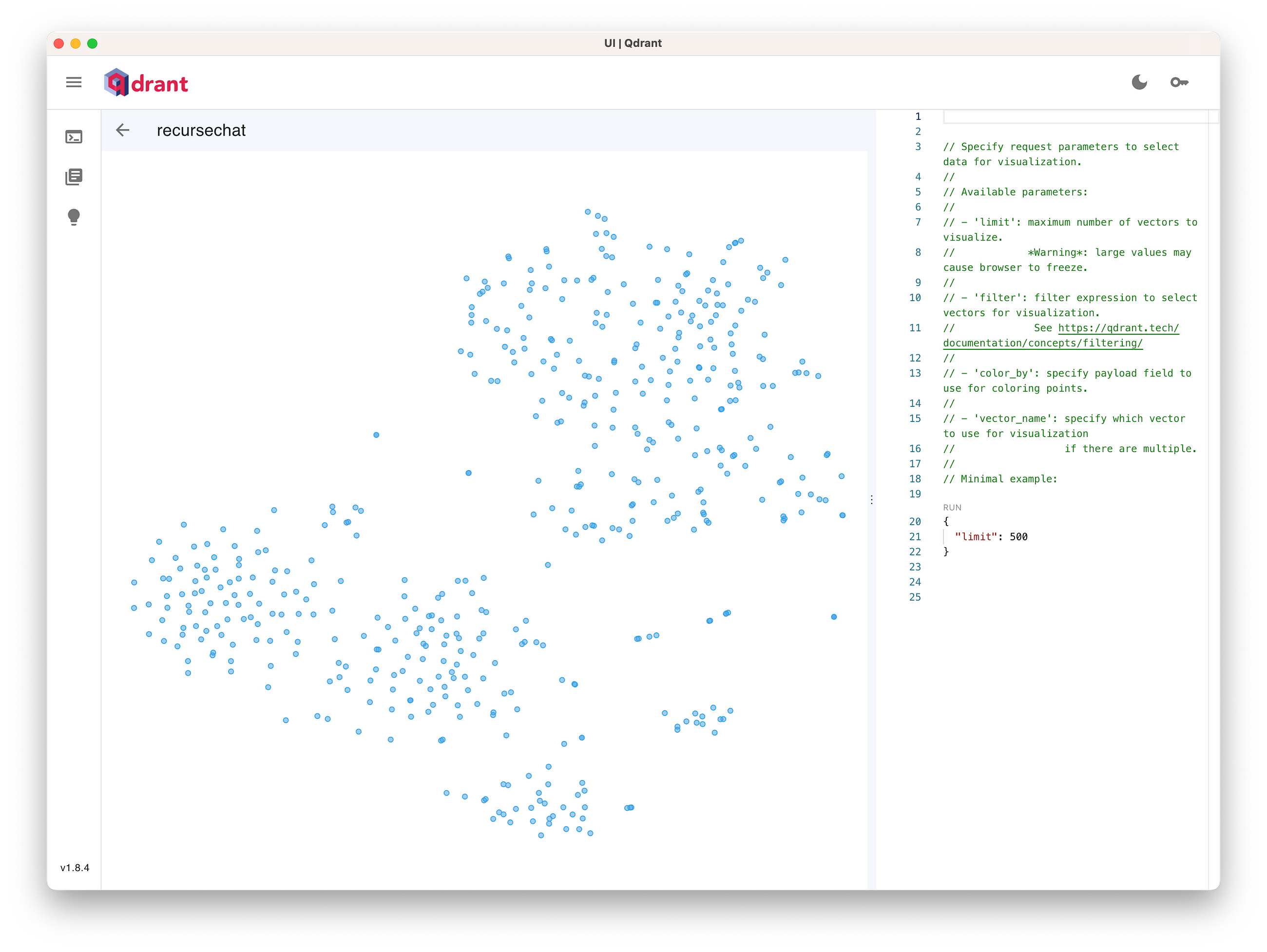The height and width of the screenshot is (952, 1267).
Task: Open the Tutorial lightbulb icon
Action: [x=74, y=217]
